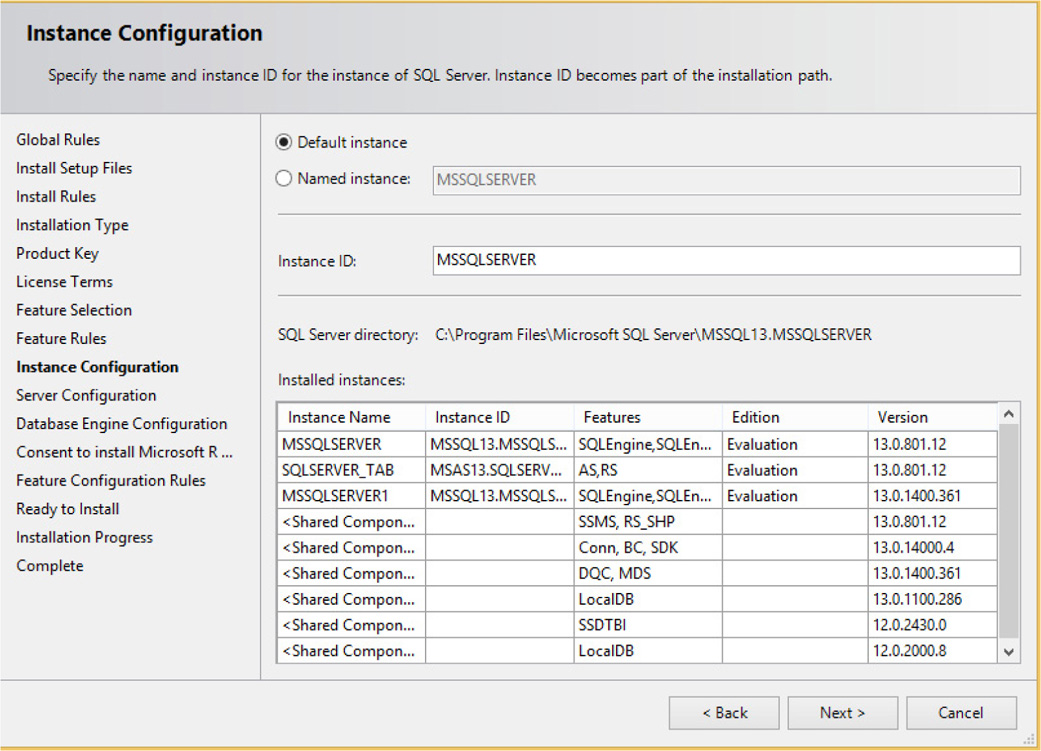
Task: Select the Complete step
Action: (50, 566)
